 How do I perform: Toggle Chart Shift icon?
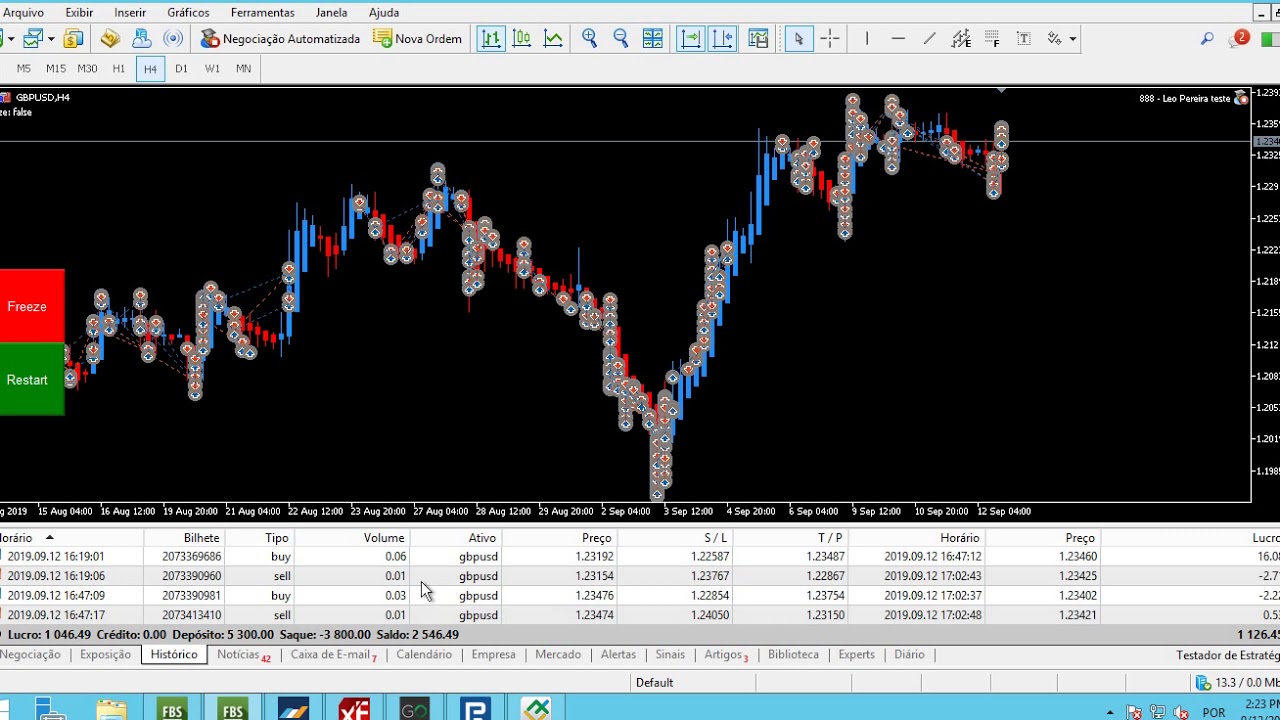(x=722, y=39)
